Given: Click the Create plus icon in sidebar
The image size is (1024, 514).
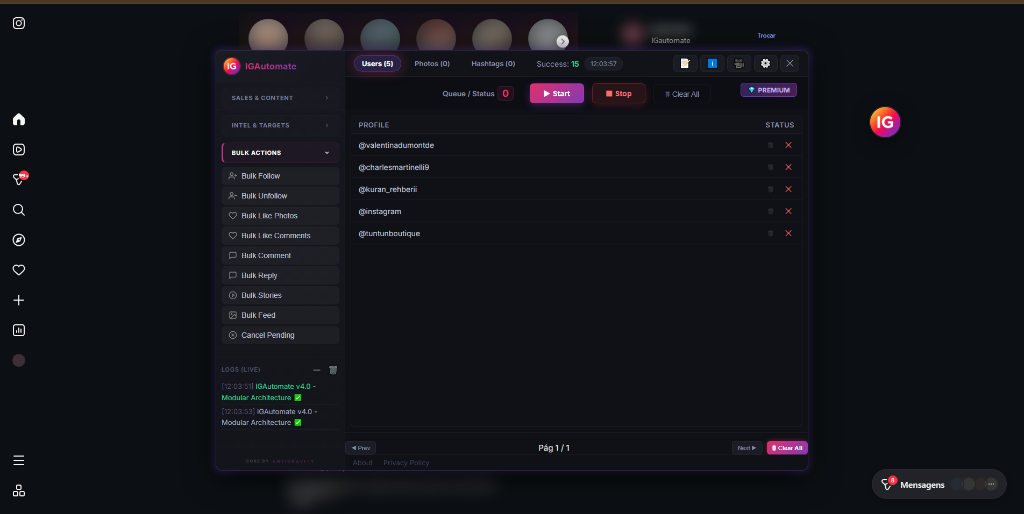Looking at the screenshot, I should coord(19,300).
